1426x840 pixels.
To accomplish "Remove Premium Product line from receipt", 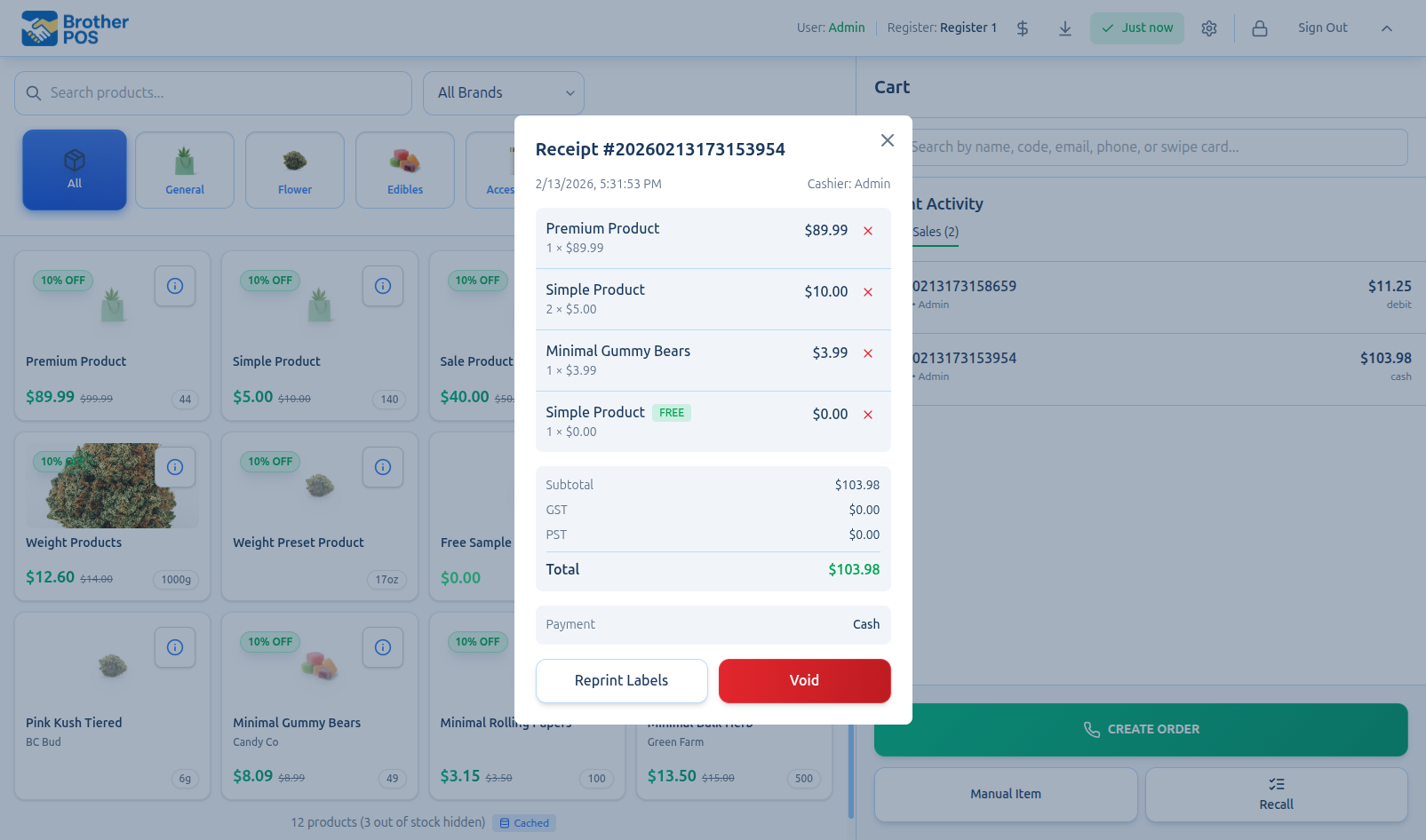I will click(867, 231).
